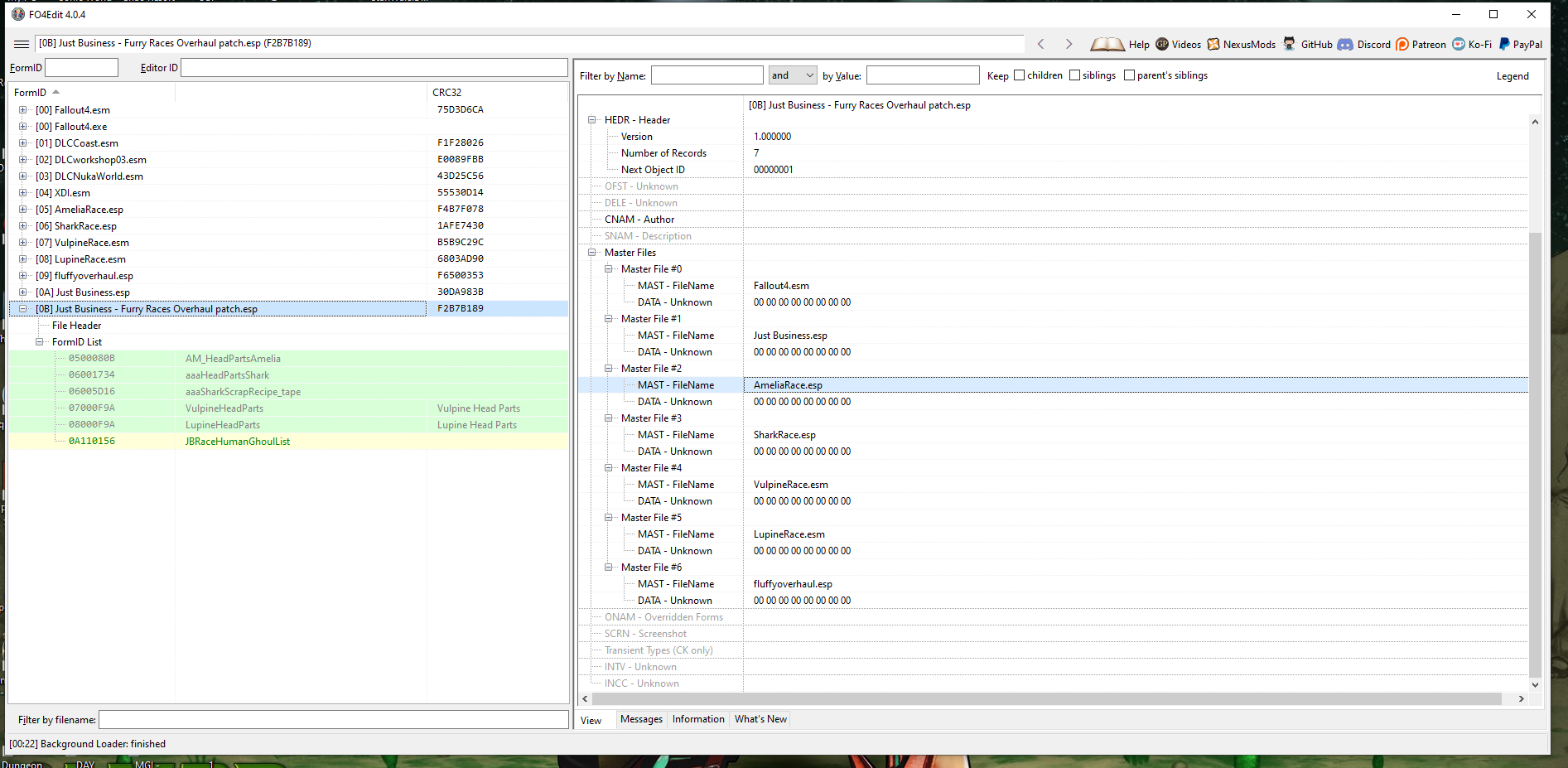The width and height of the screenshot is (1568, 768).
Task: Click the file path address bar
Action: click(530, 43)
